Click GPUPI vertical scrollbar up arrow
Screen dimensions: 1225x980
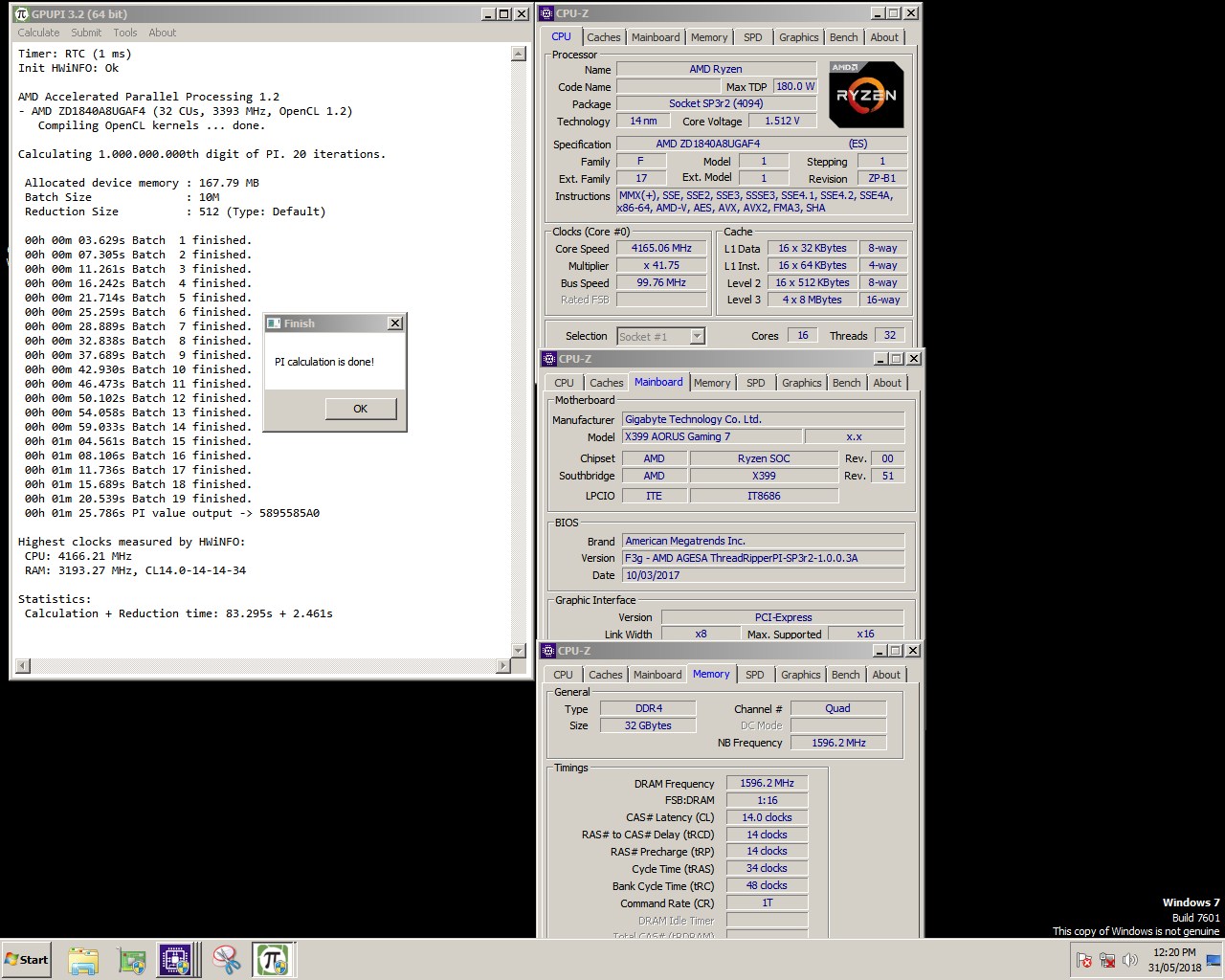519,54
